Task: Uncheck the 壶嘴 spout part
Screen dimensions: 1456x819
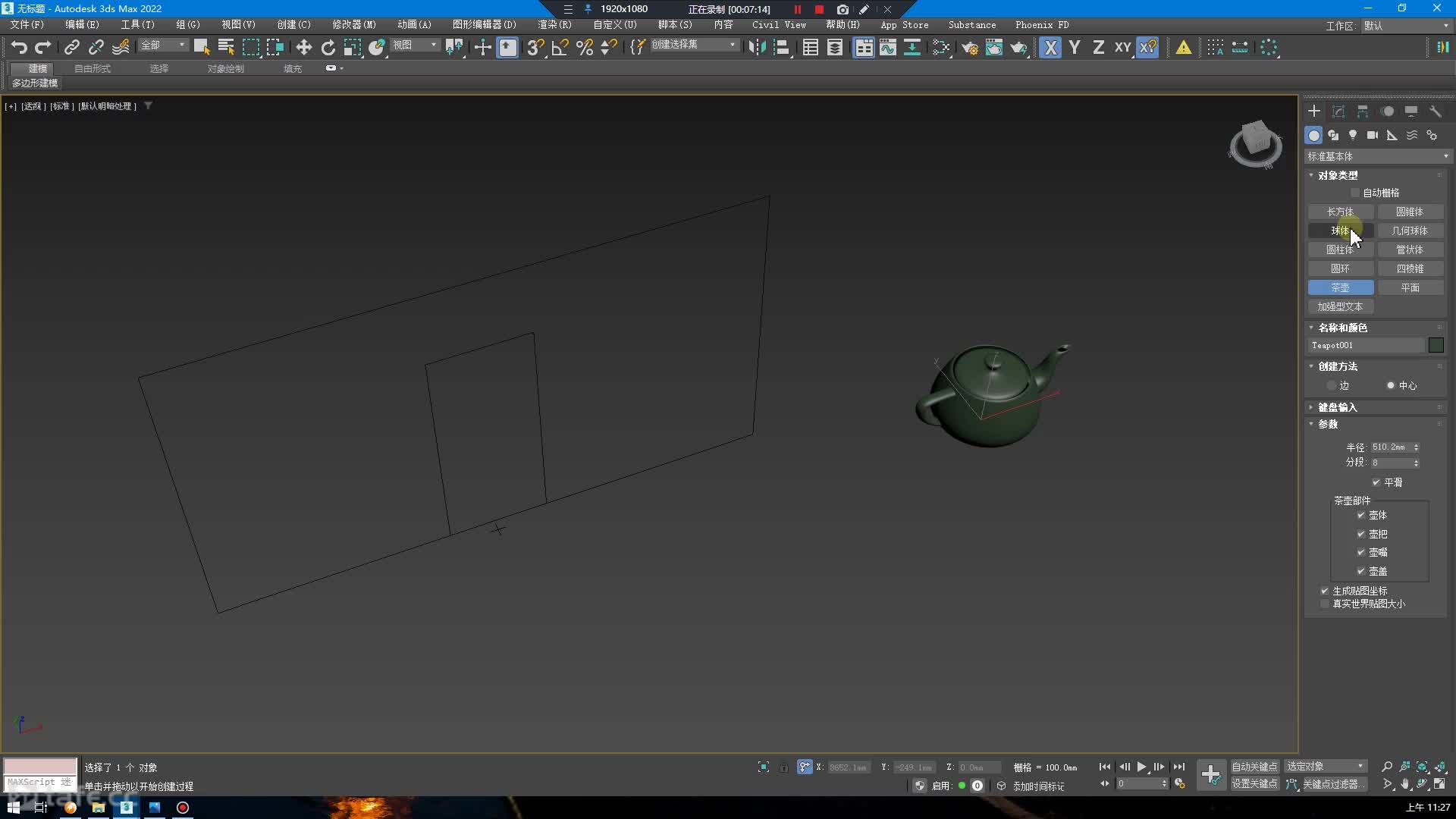Action: pyautogui.click(x=1361, y=552)
